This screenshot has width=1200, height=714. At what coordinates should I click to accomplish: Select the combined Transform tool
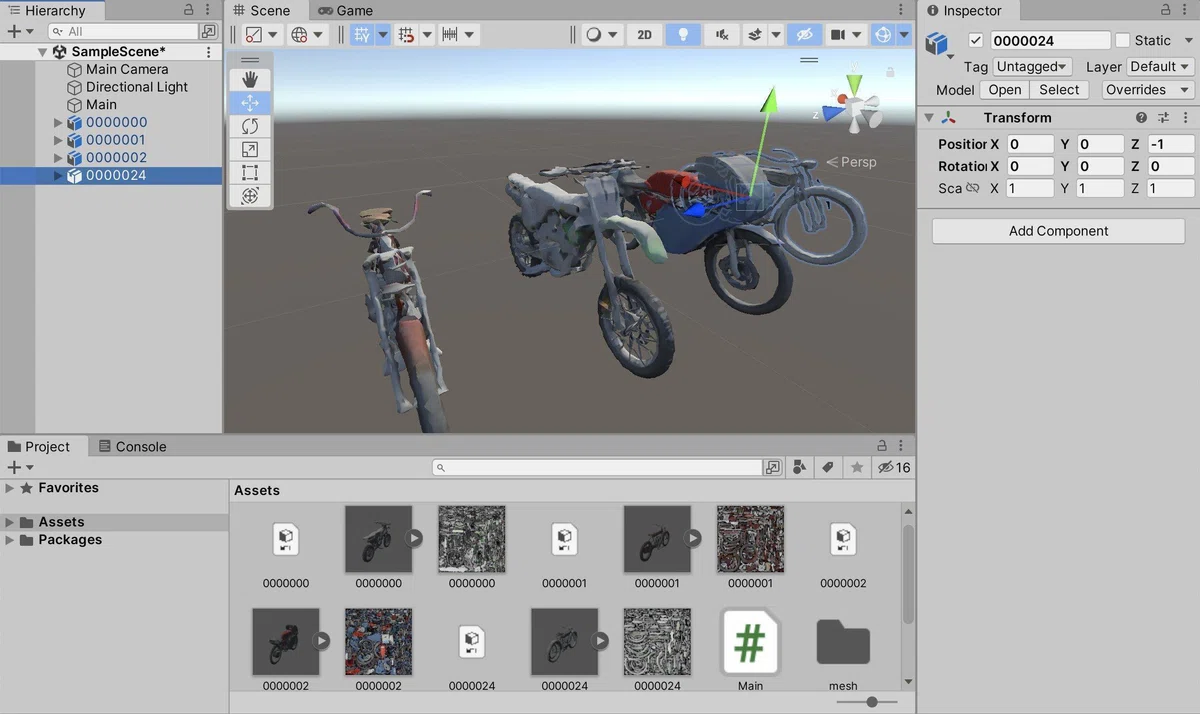pyautogui.click(x=250, y=196)
